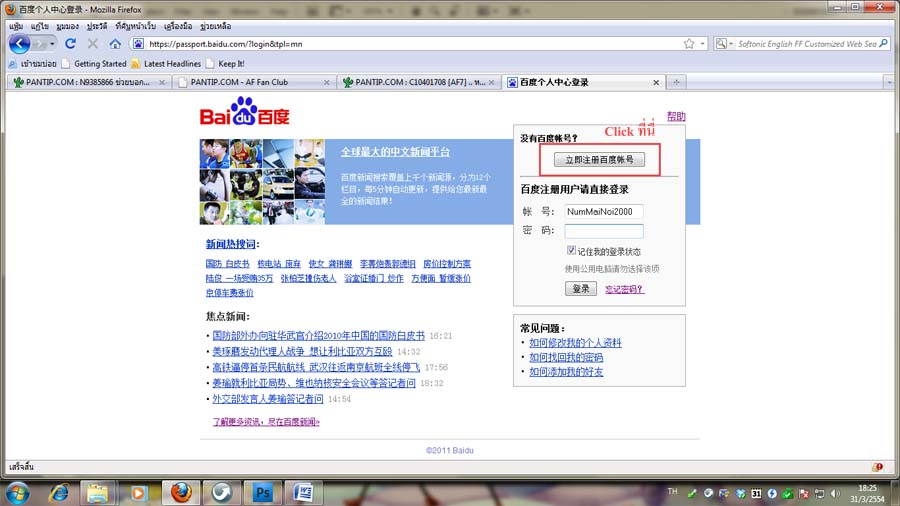Click the news photo collage thumbnail
The width and height of the screenshot is (900, 506).
262,181
